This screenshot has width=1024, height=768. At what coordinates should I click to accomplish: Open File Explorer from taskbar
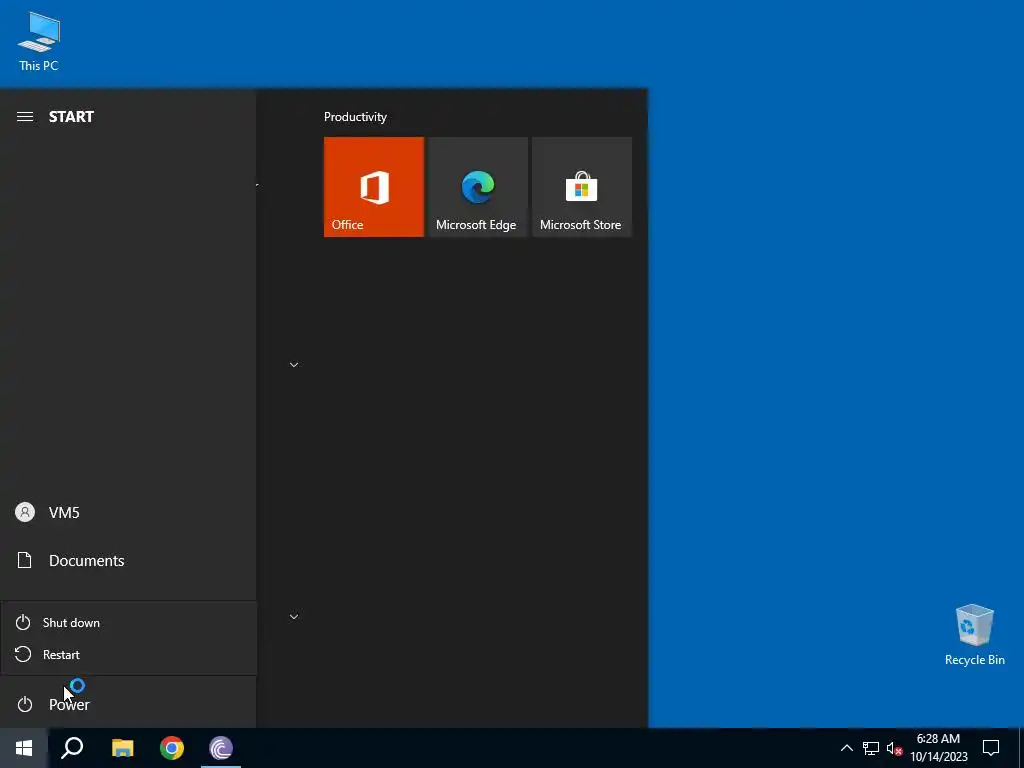coord(122,748)
